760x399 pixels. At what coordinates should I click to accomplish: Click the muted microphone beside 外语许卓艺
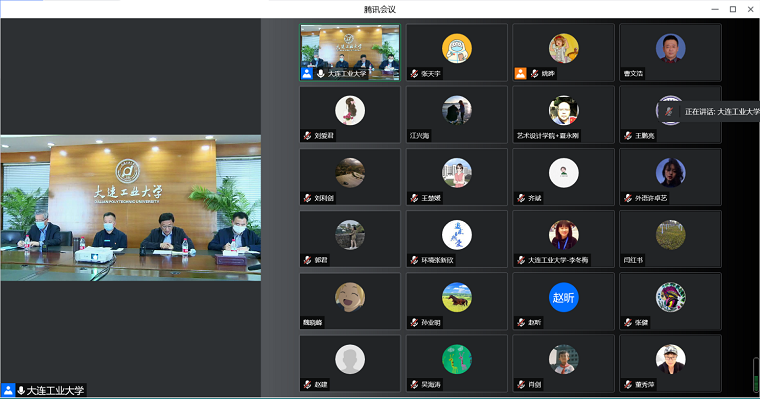click(x=628, y=198)
